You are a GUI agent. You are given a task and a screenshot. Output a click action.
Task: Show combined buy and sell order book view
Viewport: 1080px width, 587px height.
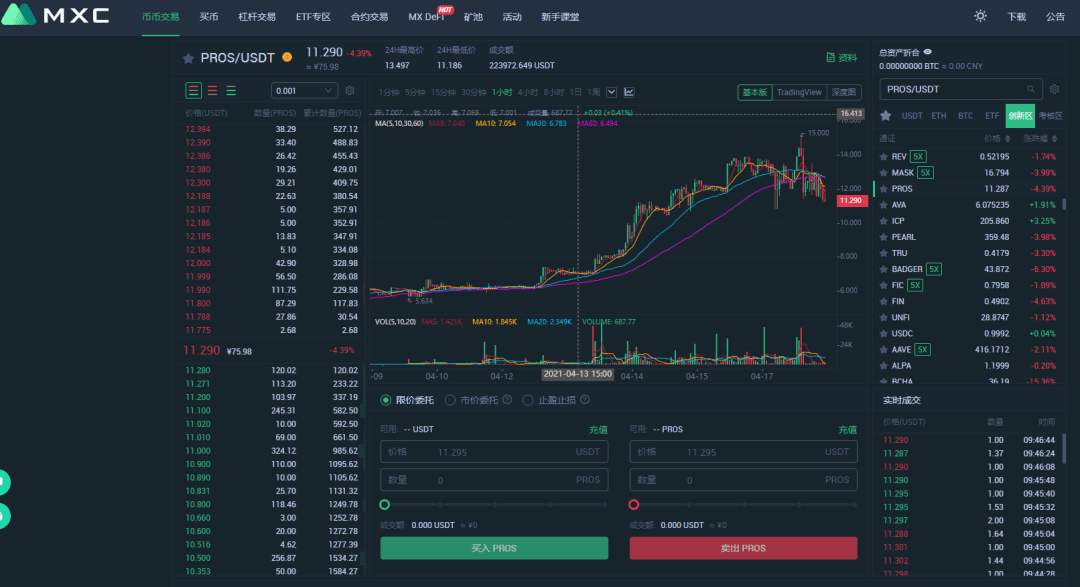coord(194,90)
